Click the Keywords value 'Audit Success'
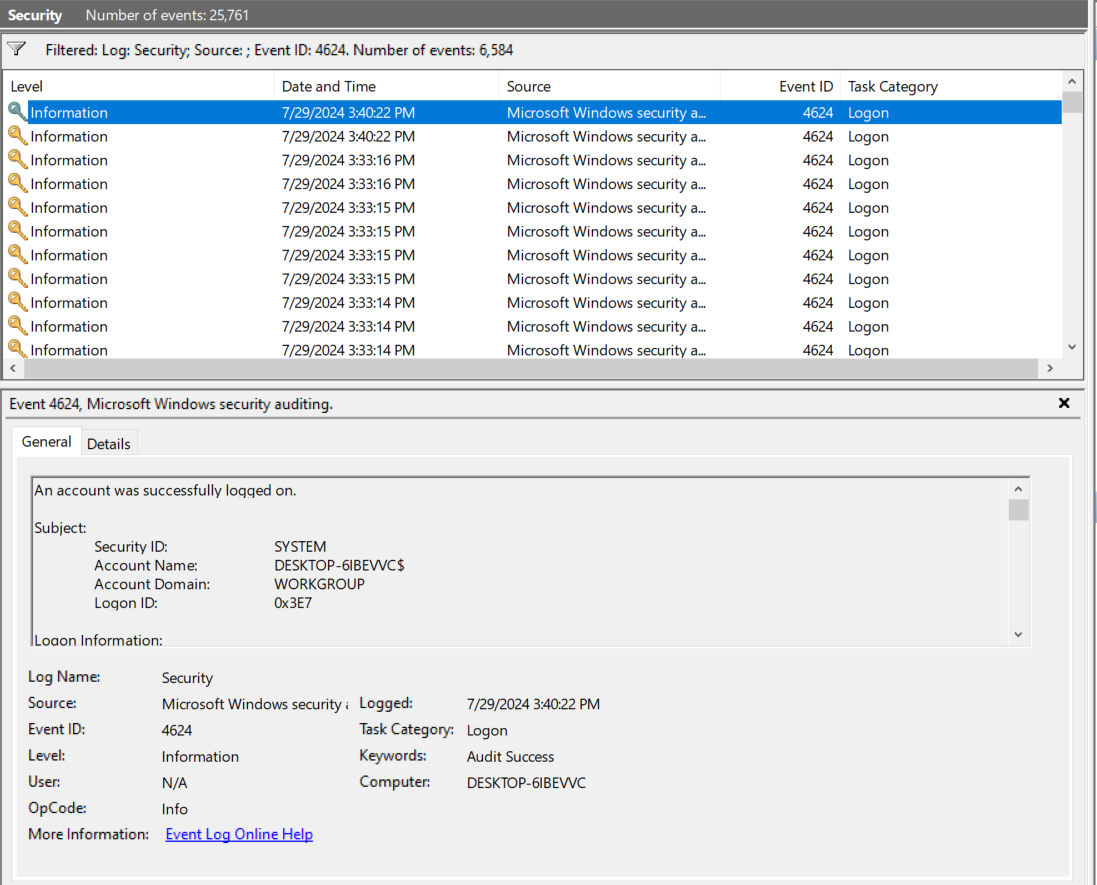This screenshot has width=1097, height=885. click(510, 756)
